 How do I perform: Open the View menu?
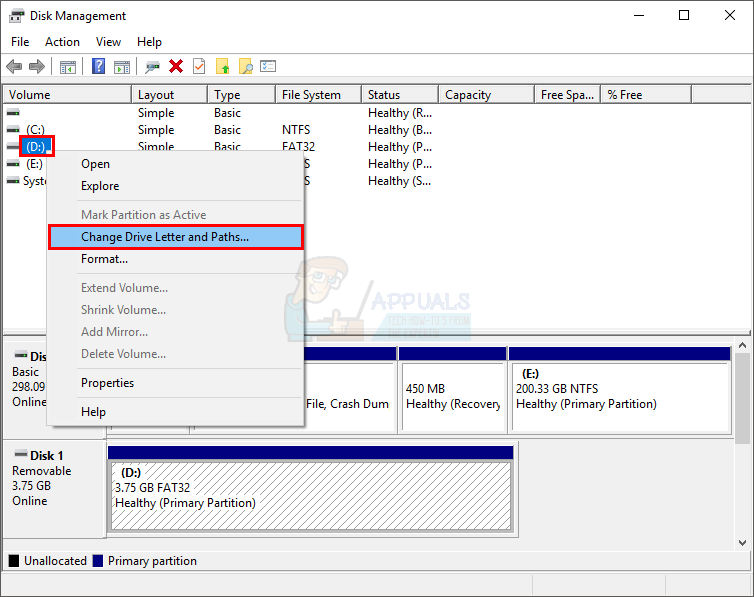point(108,42)
